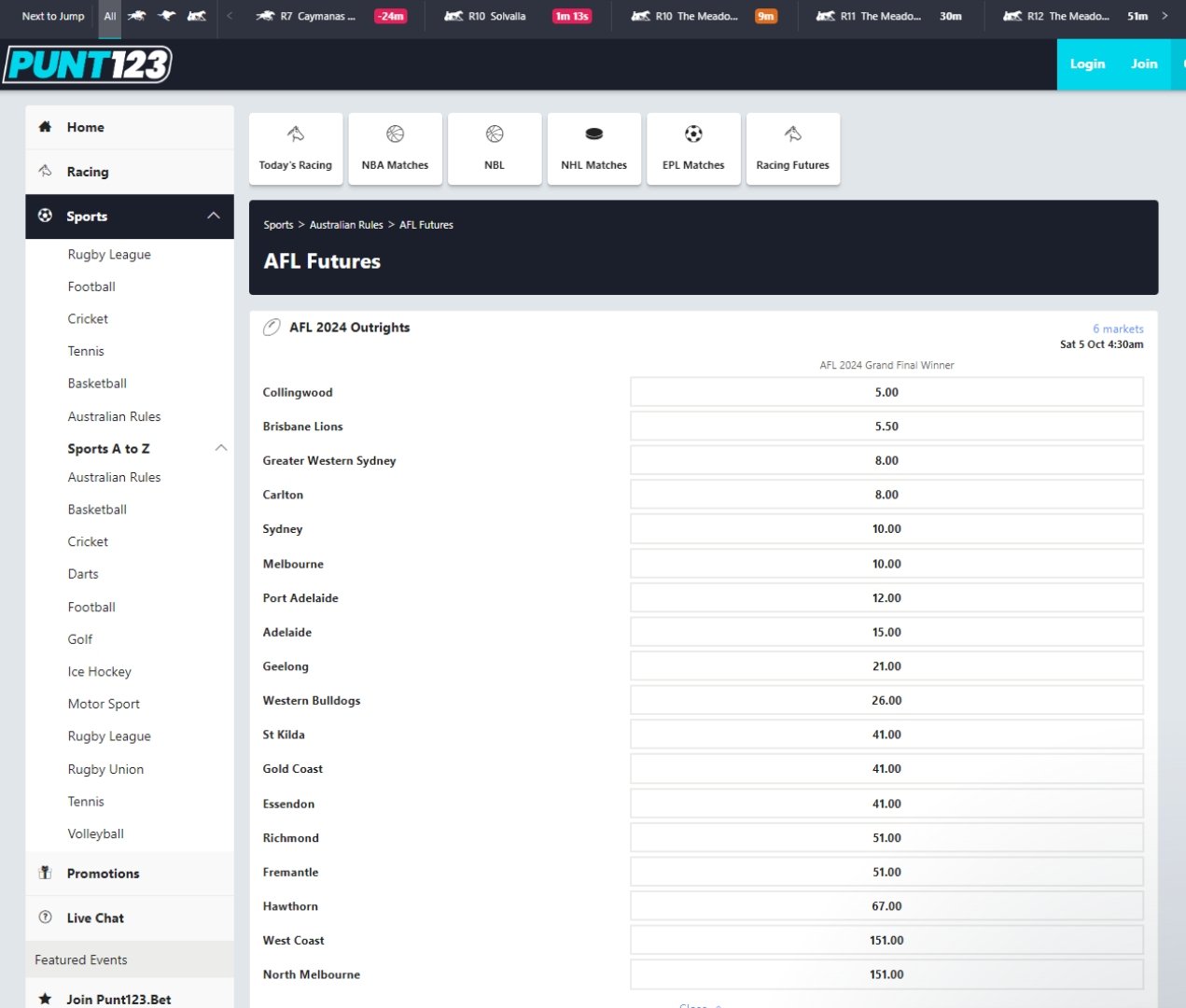Click the Promotions gift icon

[45, 873]
